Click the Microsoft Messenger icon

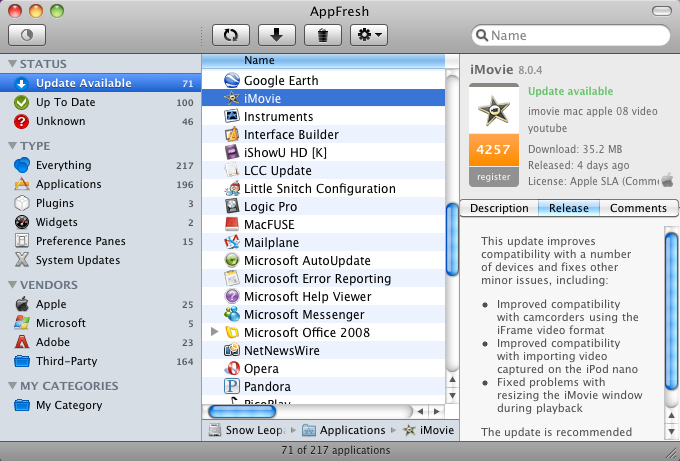[x=232, y=314]
